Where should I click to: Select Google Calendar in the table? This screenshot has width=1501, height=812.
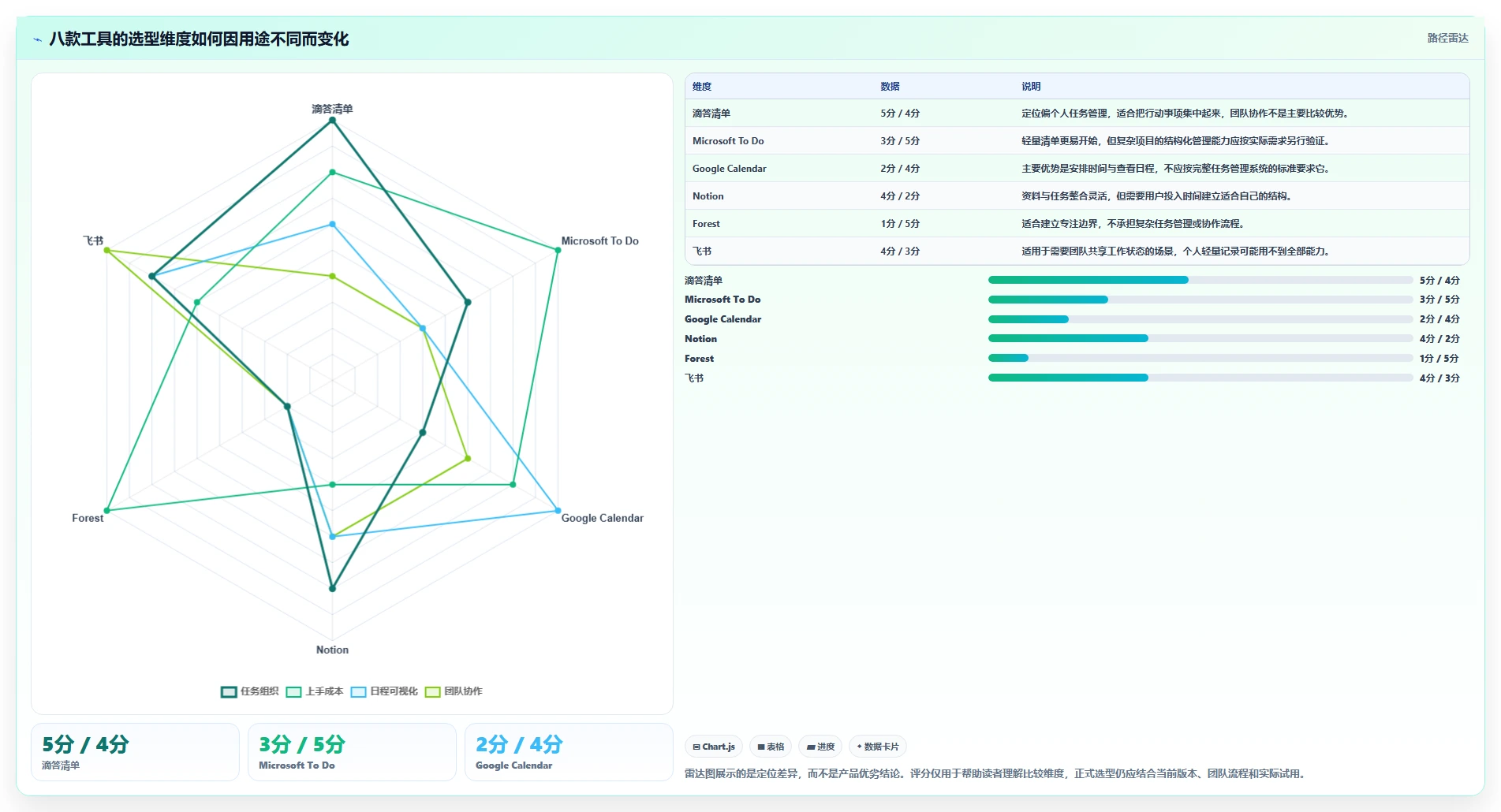coord(730,169)
